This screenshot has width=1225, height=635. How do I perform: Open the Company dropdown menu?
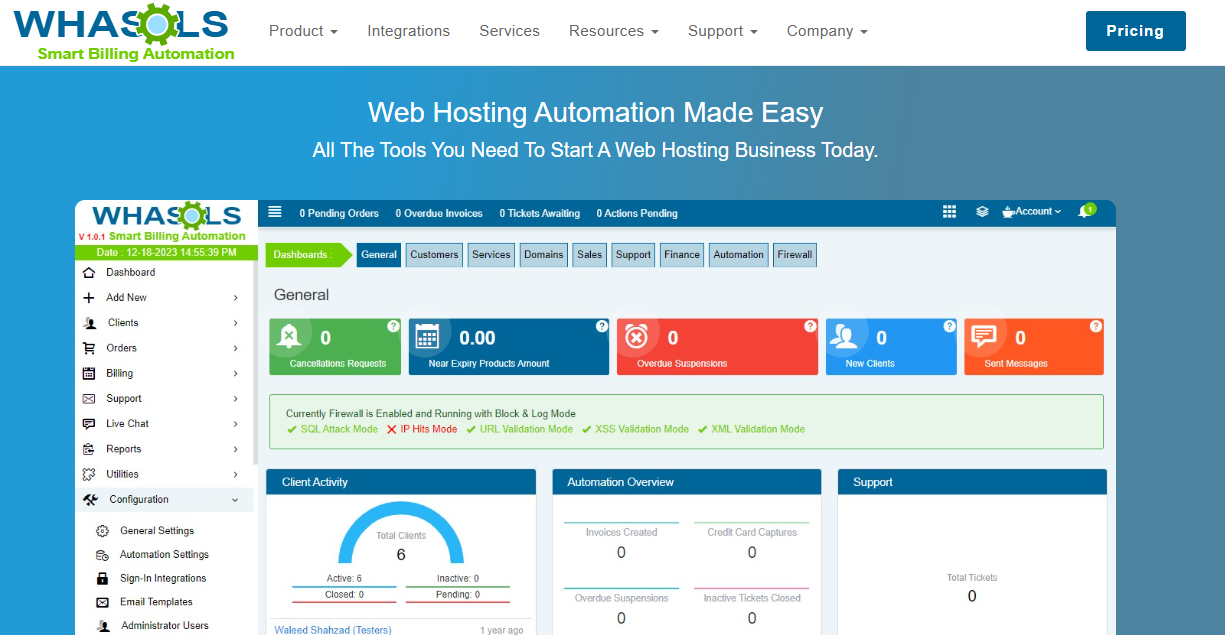(x=827, y=31)
